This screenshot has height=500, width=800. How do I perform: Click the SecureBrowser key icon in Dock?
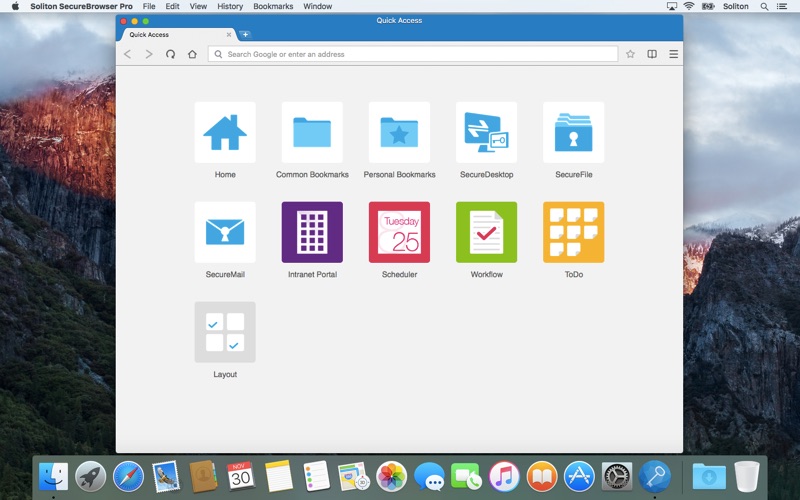coord(655,477)
